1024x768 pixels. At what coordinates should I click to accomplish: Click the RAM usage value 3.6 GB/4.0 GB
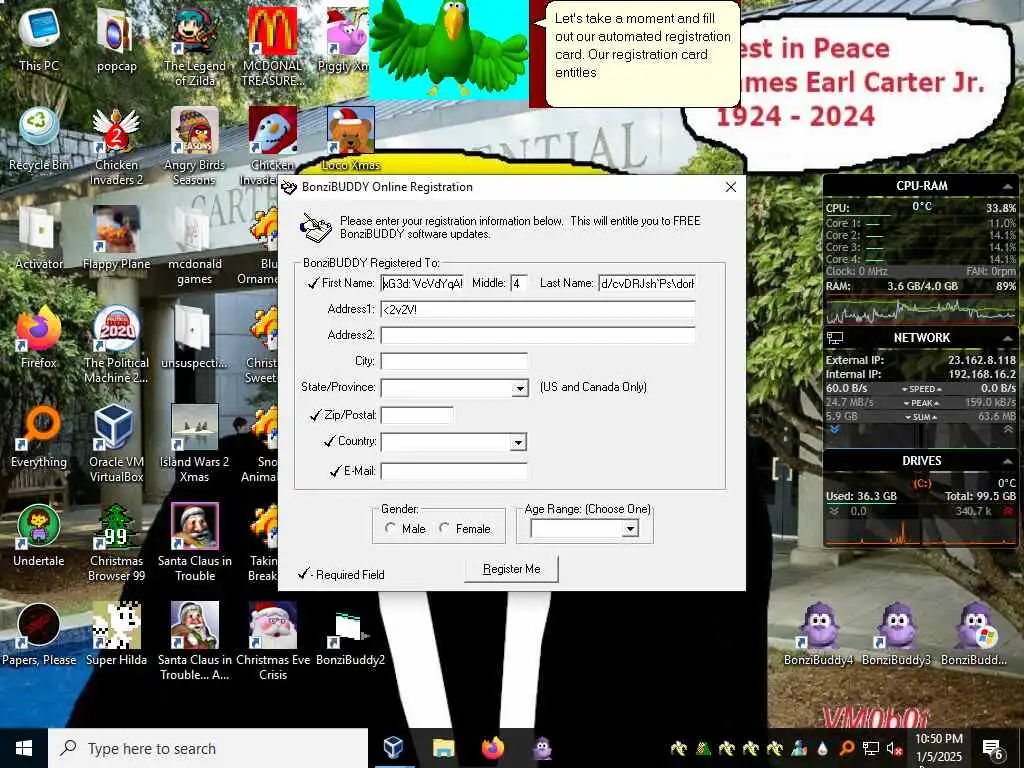point(922,286)
